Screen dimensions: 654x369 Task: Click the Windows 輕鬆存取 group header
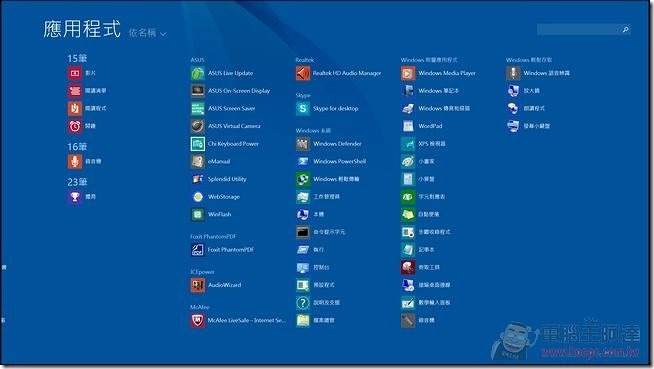[x=529, y=60]
